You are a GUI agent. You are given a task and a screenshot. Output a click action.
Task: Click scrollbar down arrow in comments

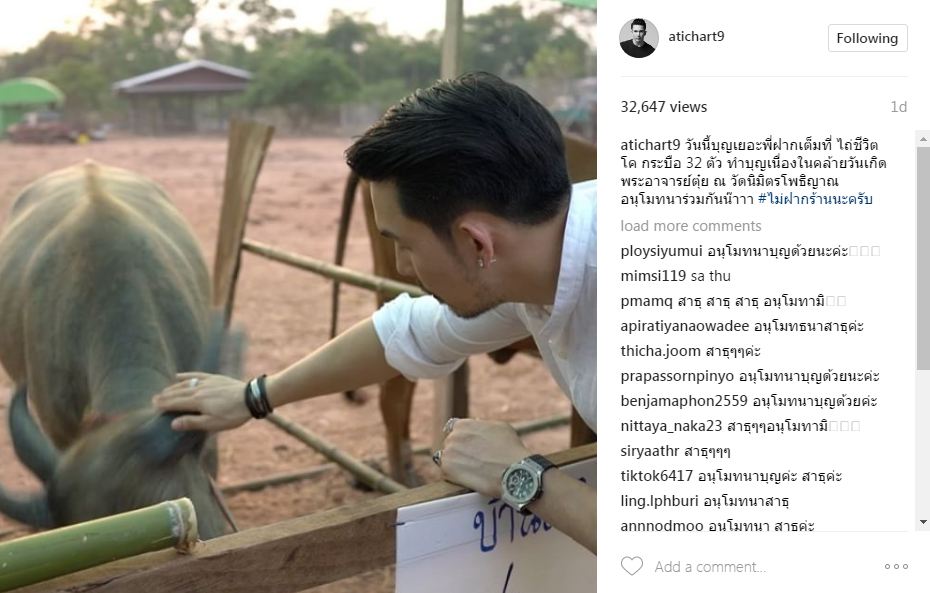923,522
